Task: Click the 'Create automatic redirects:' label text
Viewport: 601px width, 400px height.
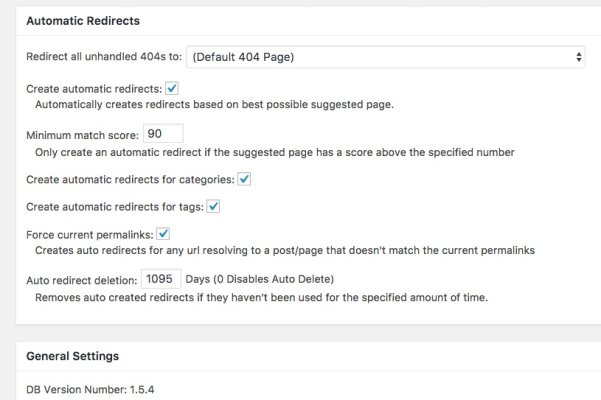Action: point(94,89)
